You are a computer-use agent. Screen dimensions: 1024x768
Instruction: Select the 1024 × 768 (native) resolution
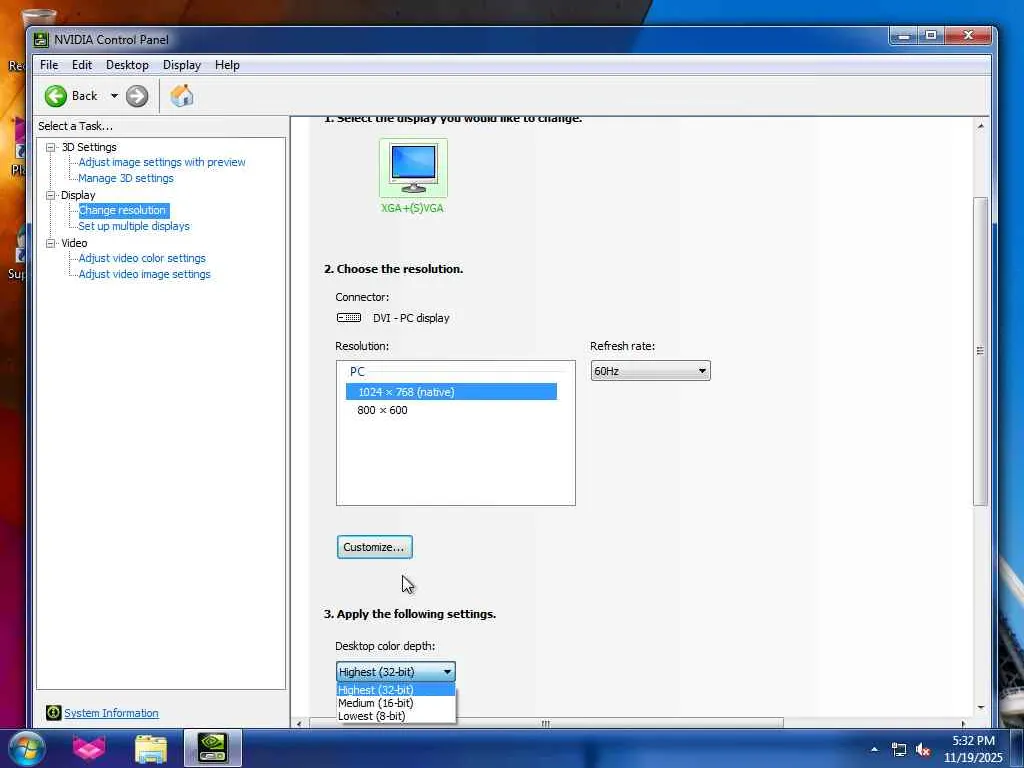(x=451, y=392)
